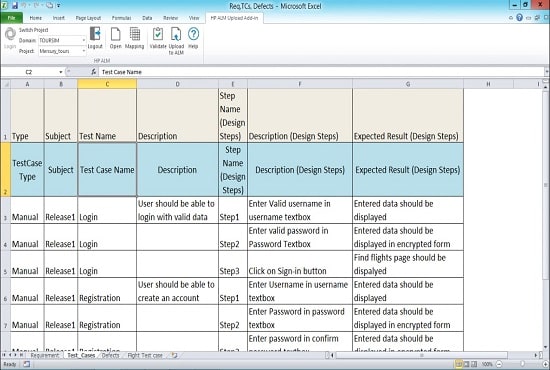Click the fx insert function button
Viewport: 550px width, 370px height.
click(94, 72)
